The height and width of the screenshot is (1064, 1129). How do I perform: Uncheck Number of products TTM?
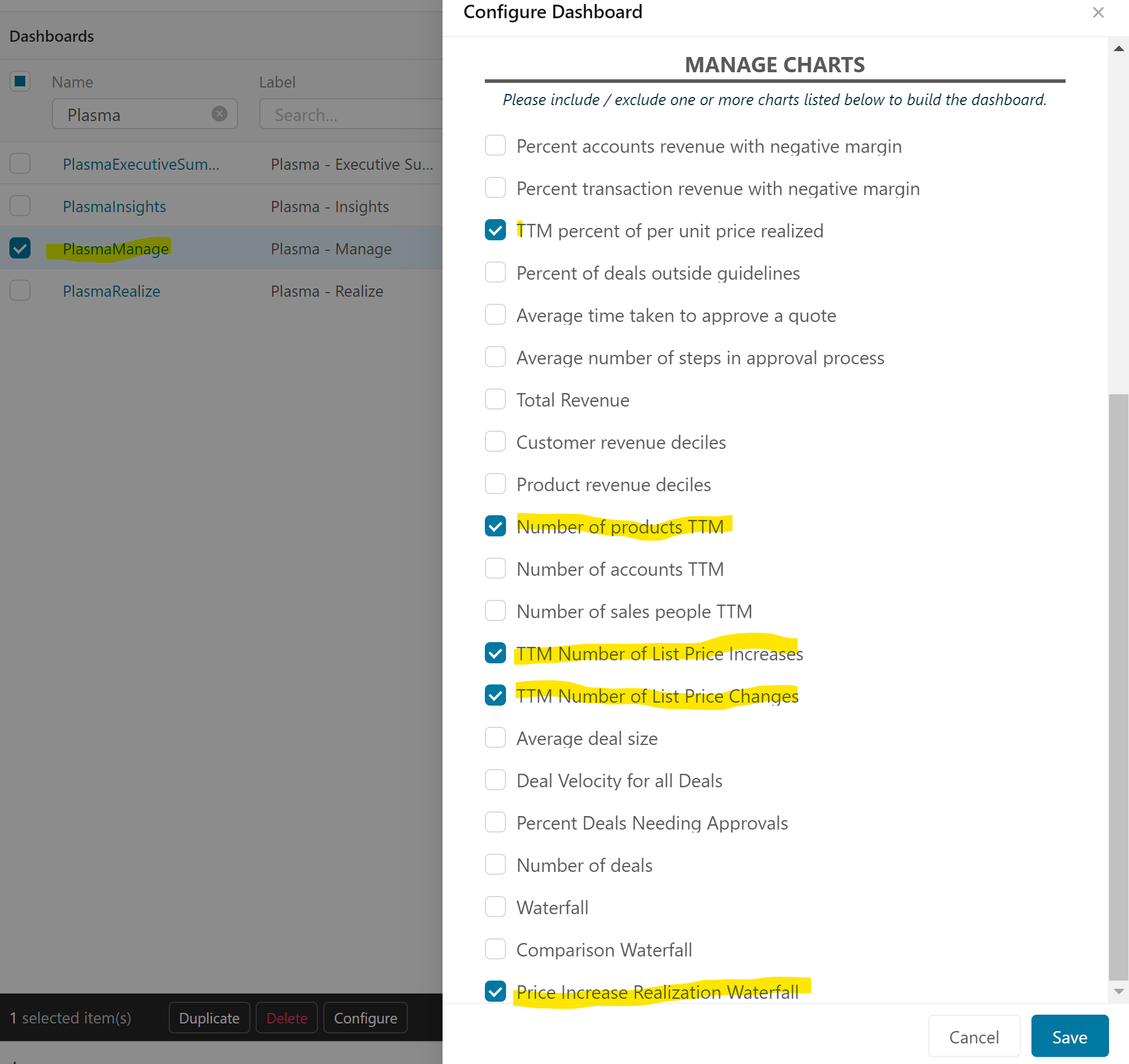pos(495,526)
